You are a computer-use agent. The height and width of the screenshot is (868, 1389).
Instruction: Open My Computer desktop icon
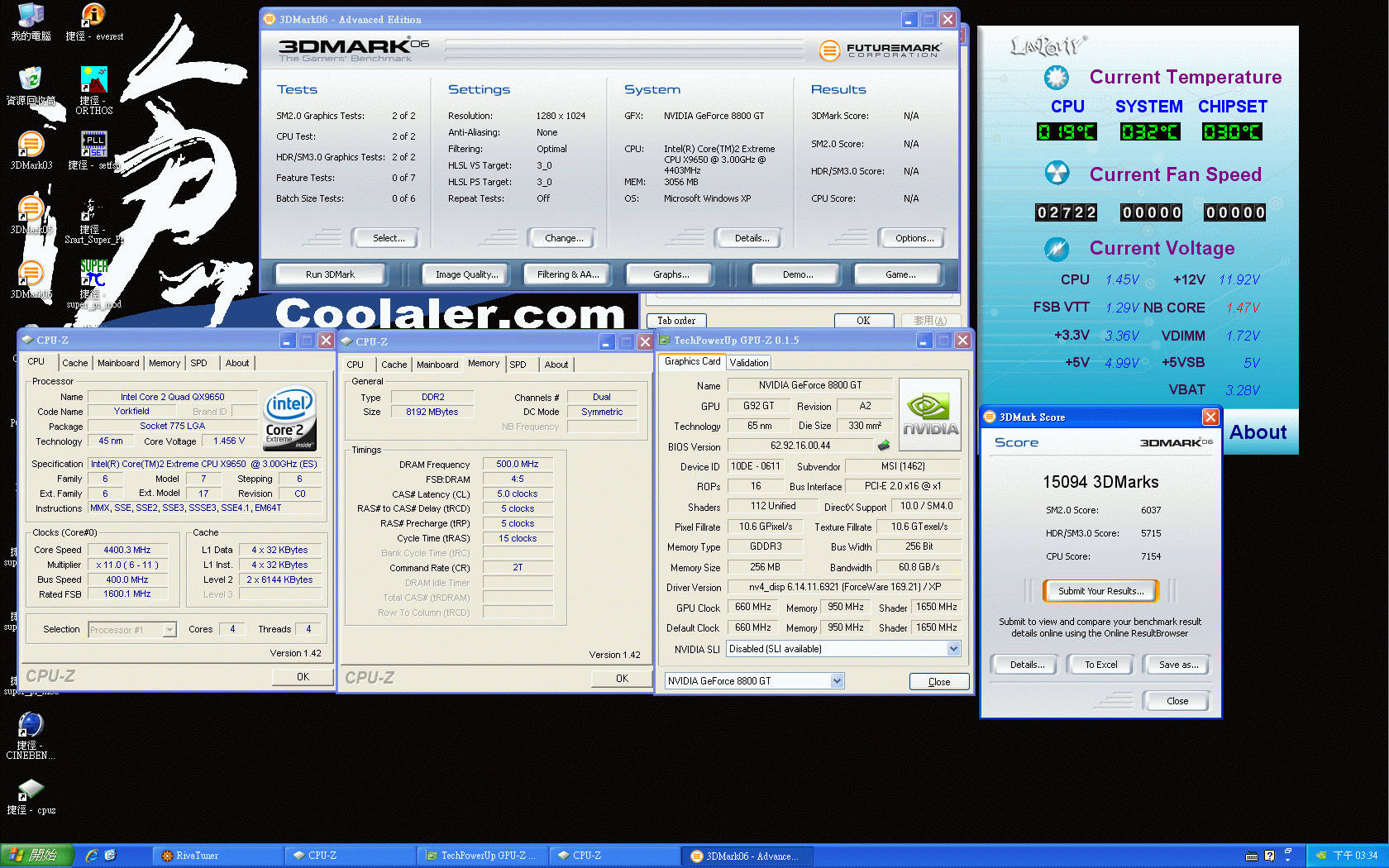(x=31, y=22)
